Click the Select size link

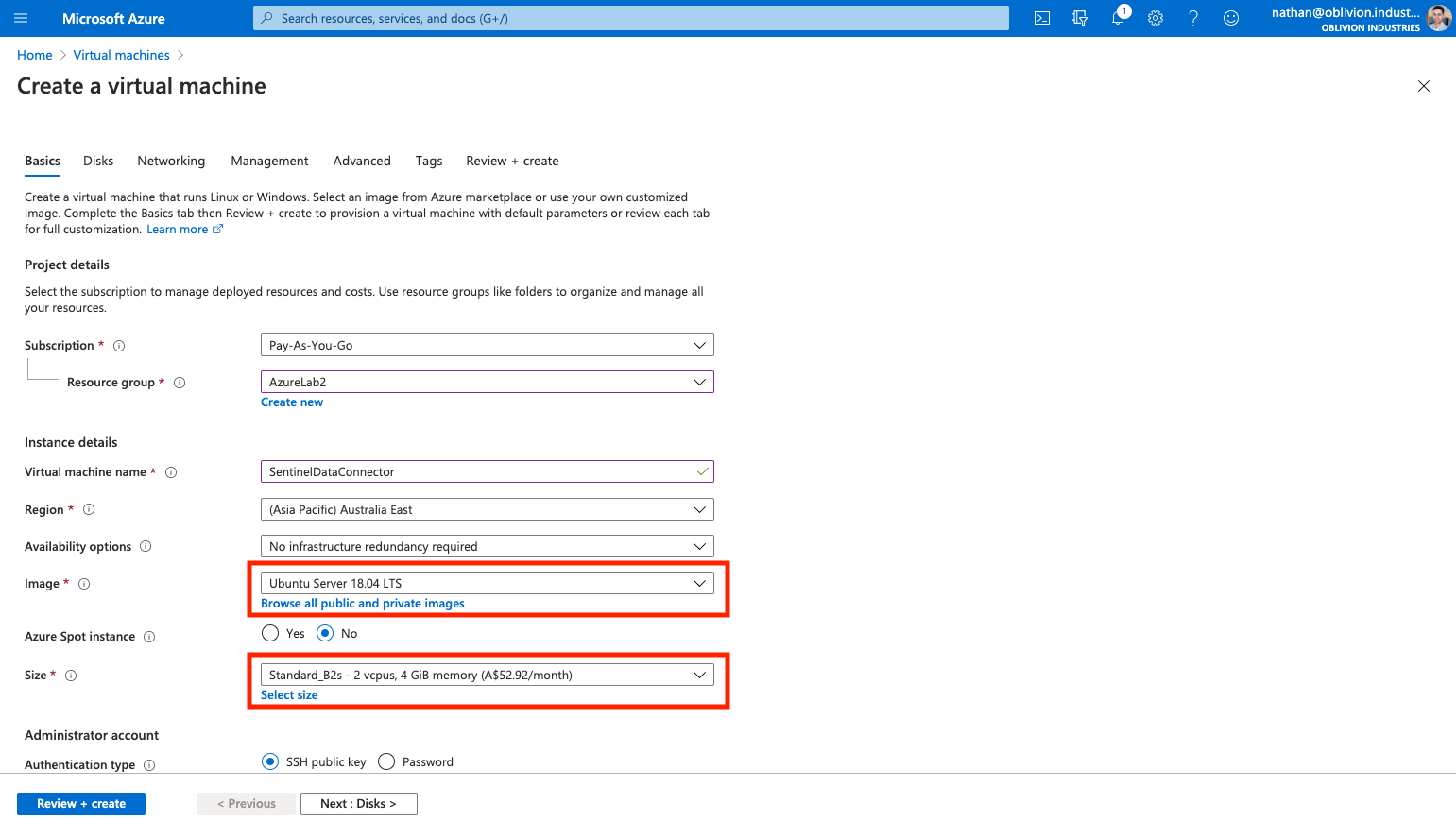(289, 695)
